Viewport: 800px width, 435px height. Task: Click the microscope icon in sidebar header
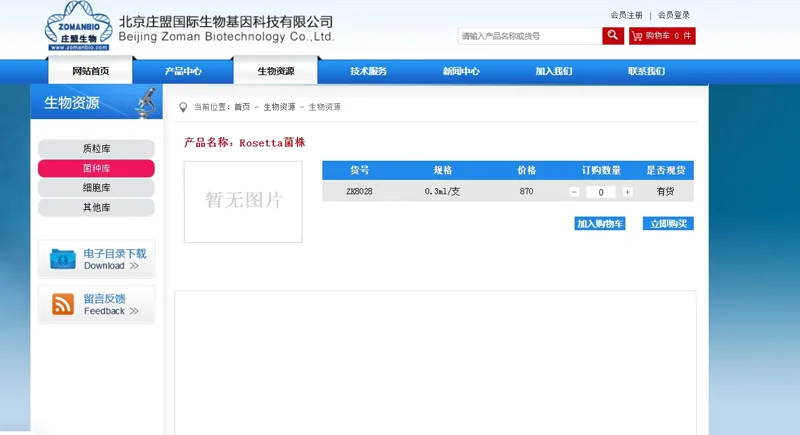[146, 103]
